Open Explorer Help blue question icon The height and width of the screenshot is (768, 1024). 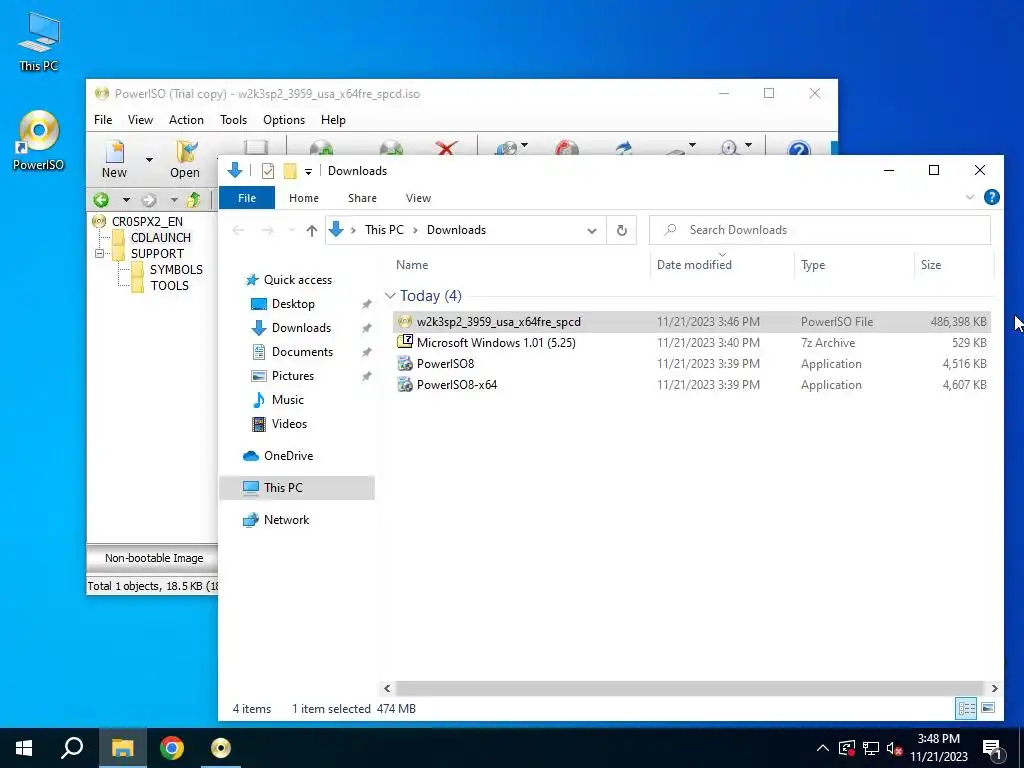pos(991,197)
